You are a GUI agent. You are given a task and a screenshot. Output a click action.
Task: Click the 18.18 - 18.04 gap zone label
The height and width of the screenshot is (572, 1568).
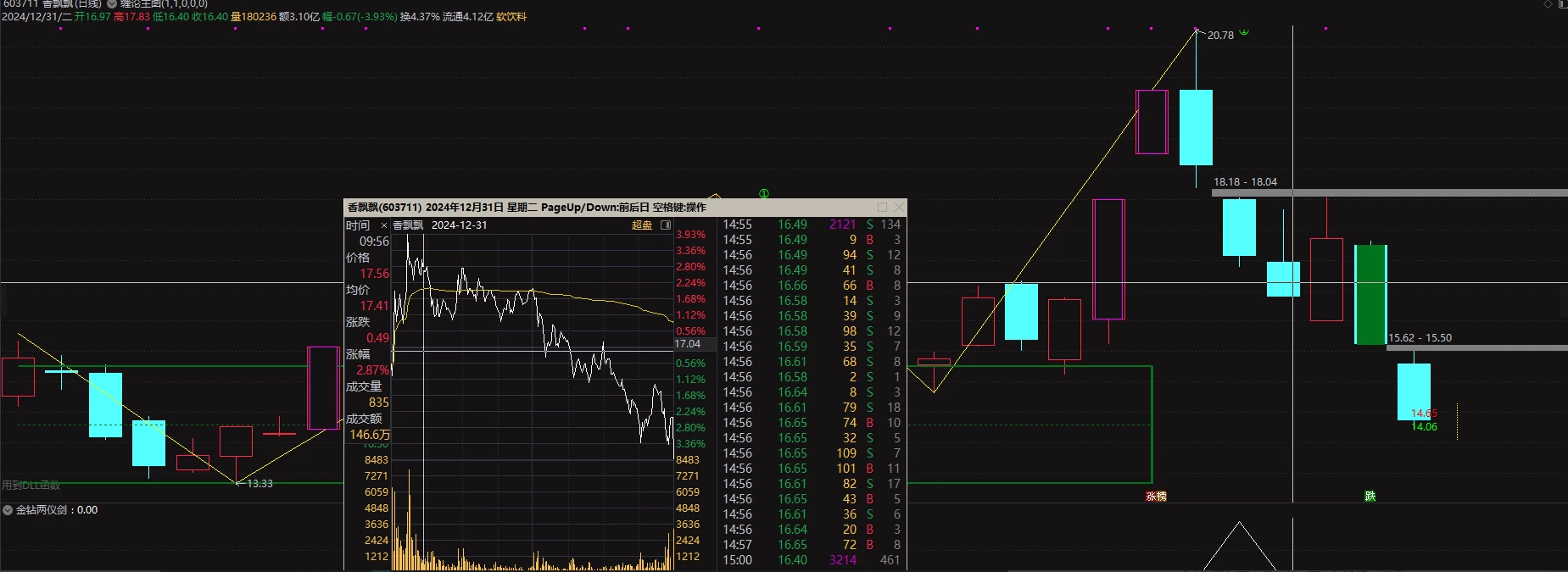[x=1245, y=182]
